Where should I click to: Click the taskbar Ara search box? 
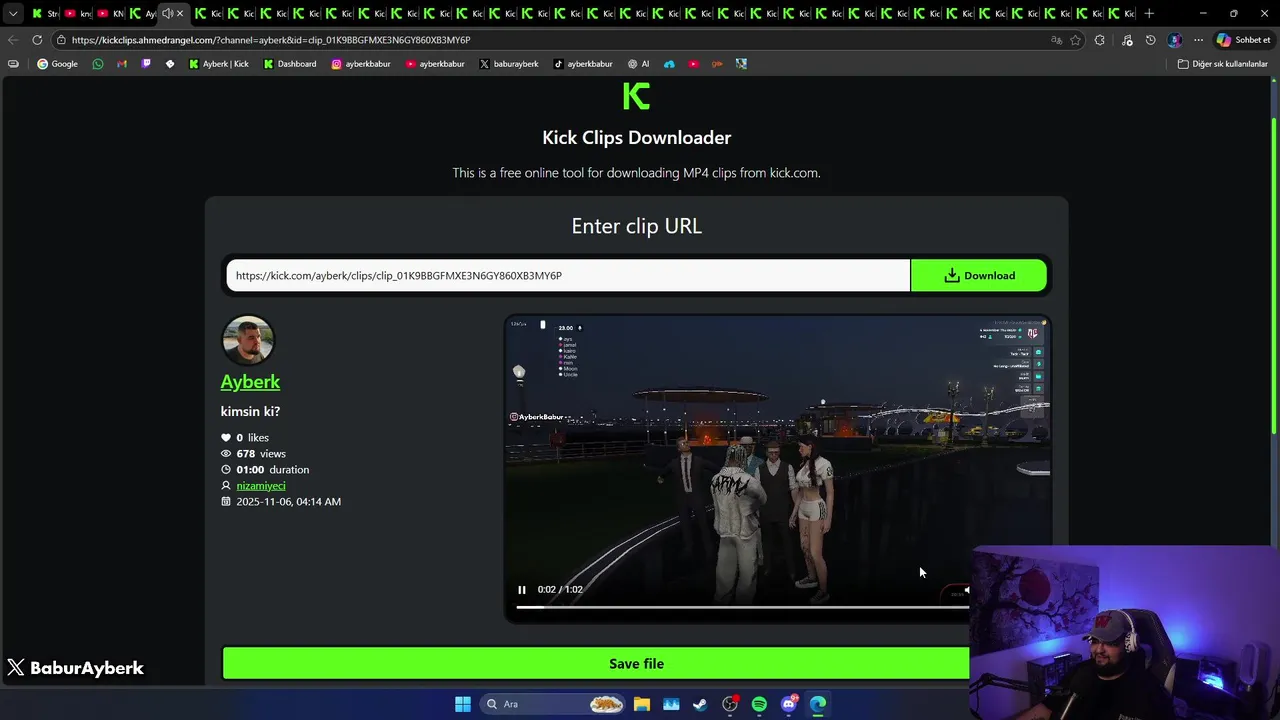click(x=553, y=704)
